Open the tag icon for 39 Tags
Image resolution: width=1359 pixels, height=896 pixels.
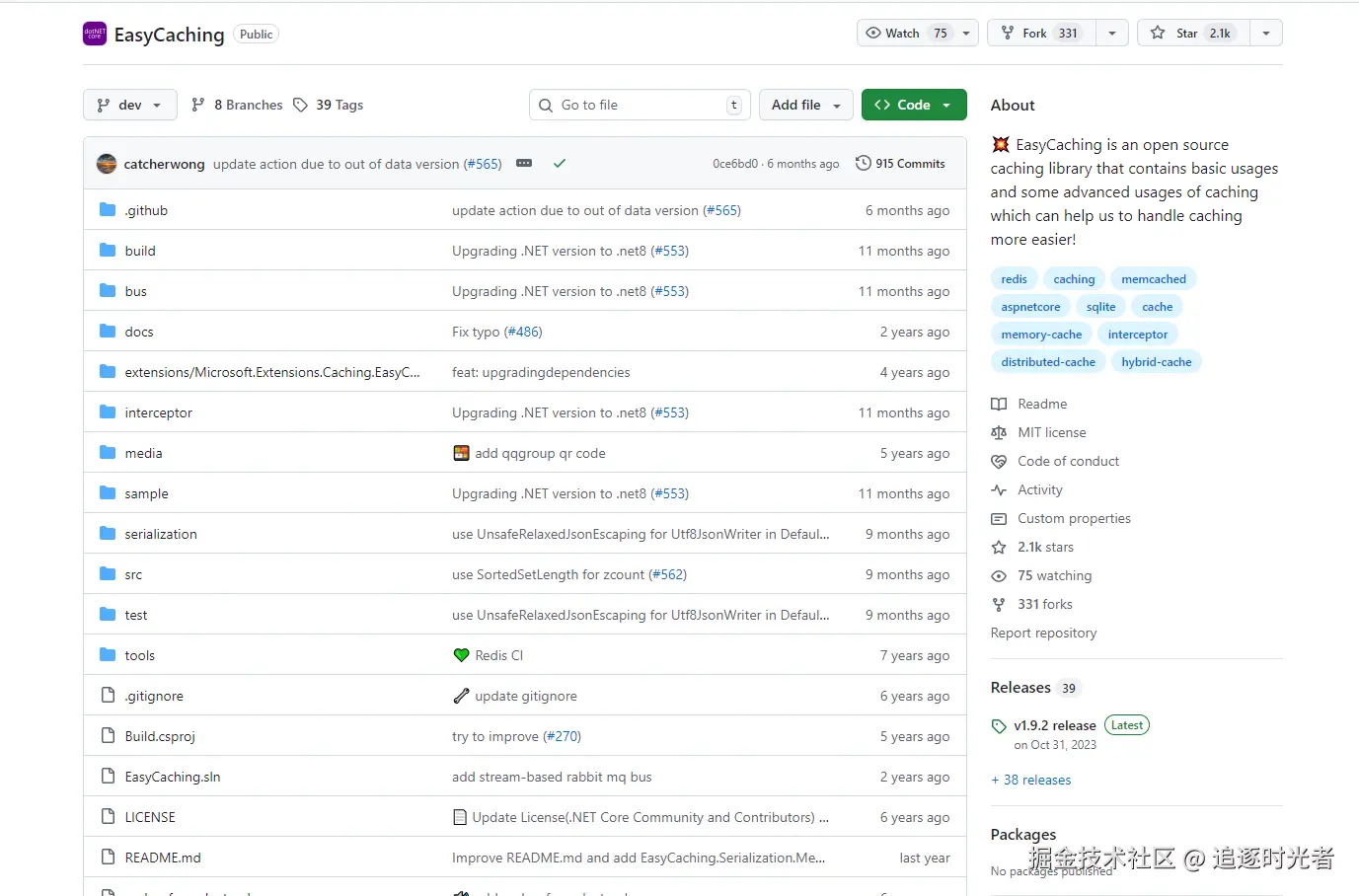[x=301, y=105]
